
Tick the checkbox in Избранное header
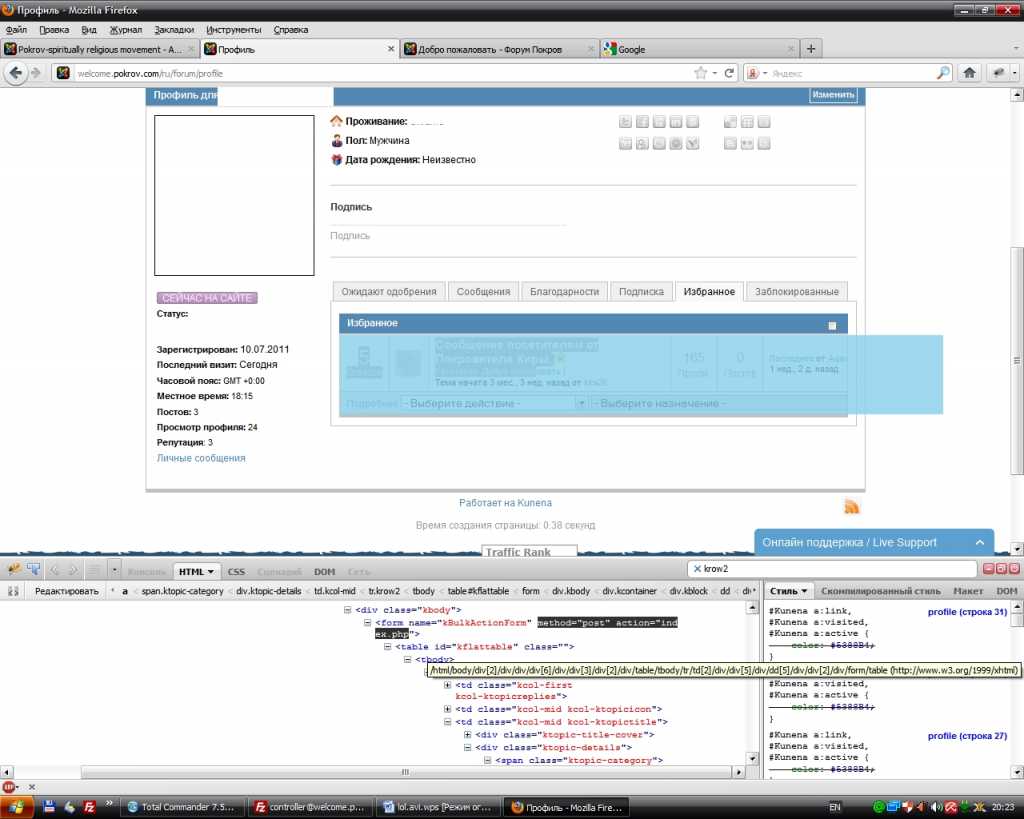pos(833,325)
